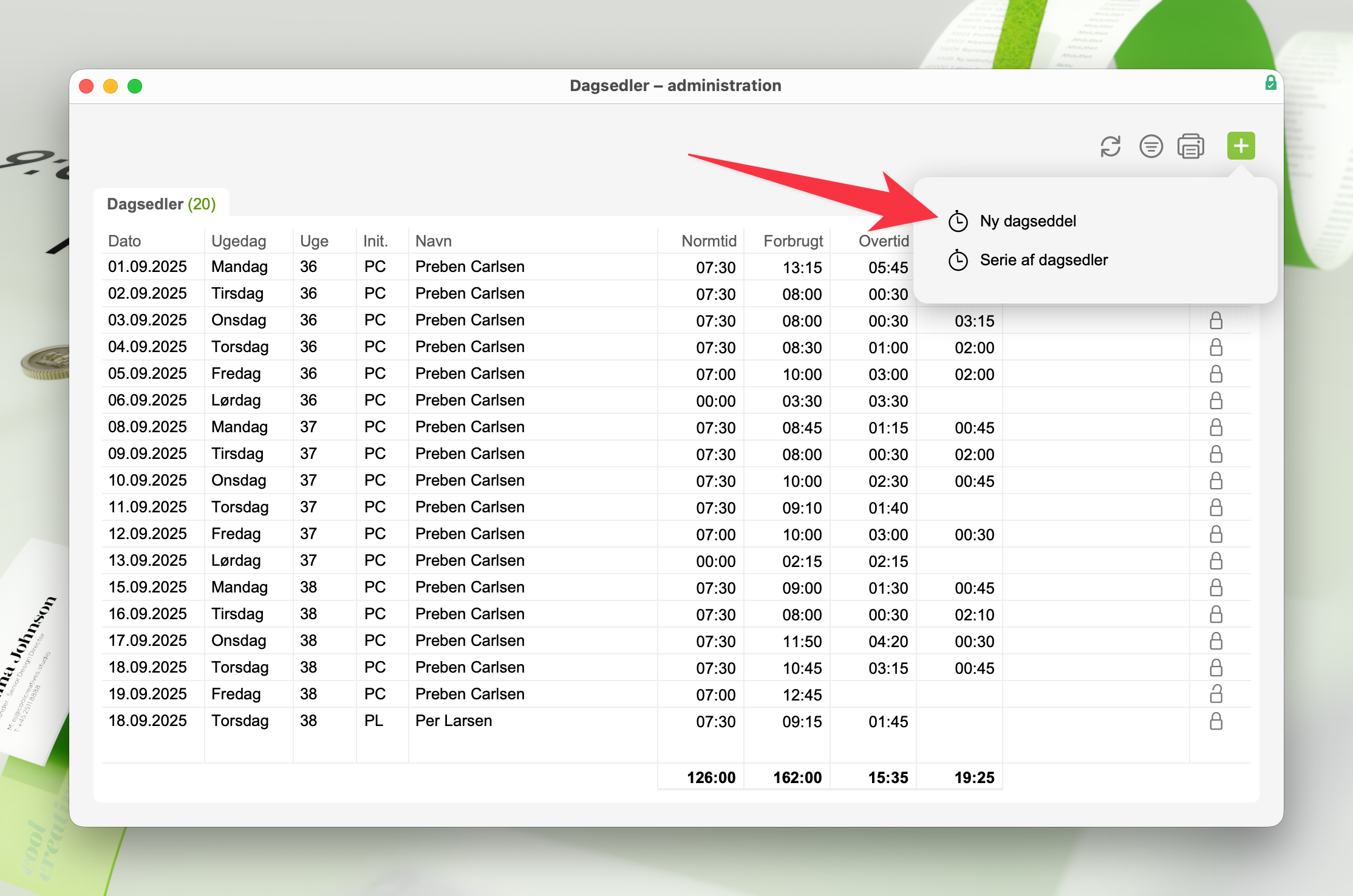The image size is (1353, 896).
Task: Select Serie af dagsedler menu item
Action: click(x=1043, y=260)
